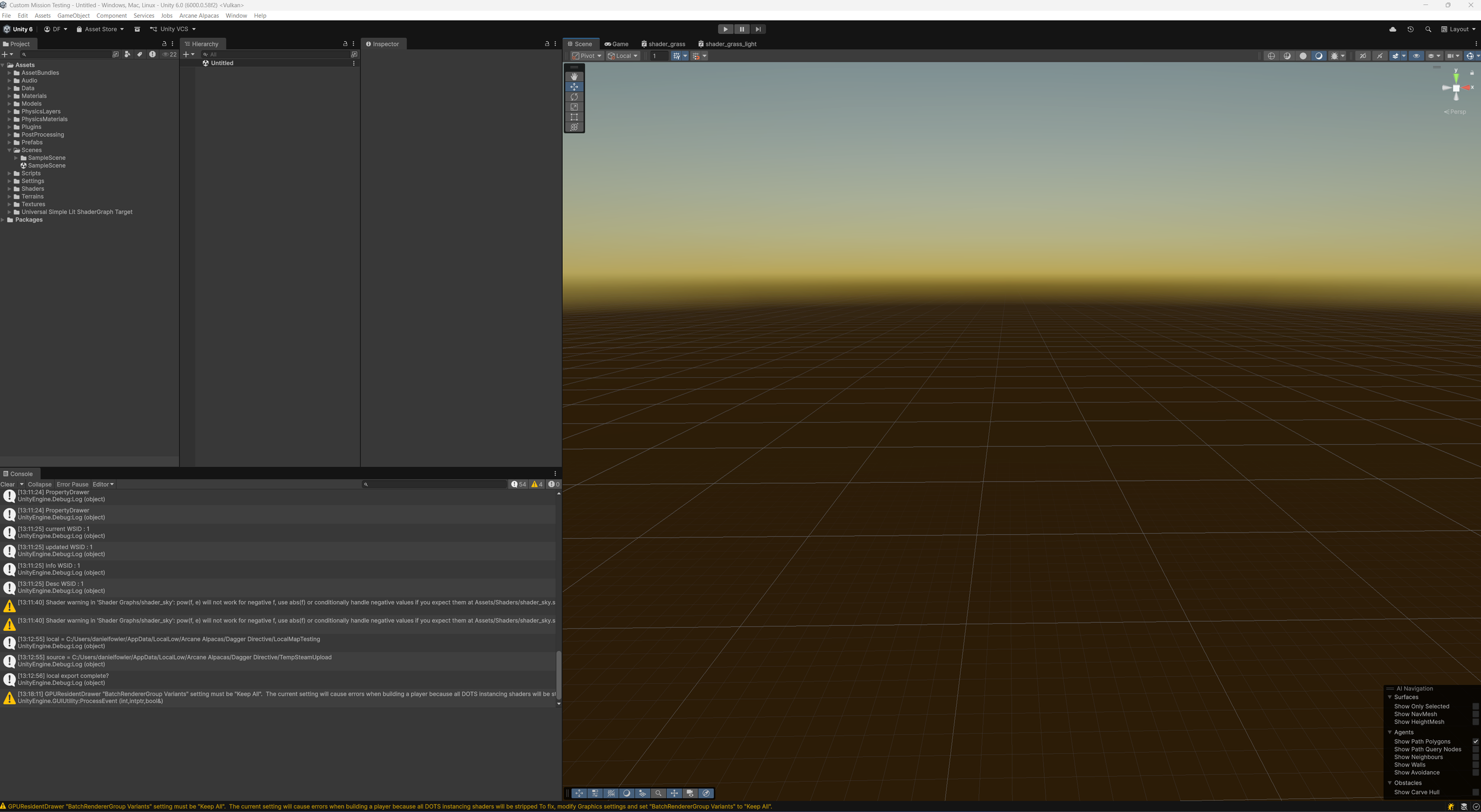The width and height of the screenshot is (1481, 812).
Task: Click the console Collapse button
Action: (x=40, y=484)
